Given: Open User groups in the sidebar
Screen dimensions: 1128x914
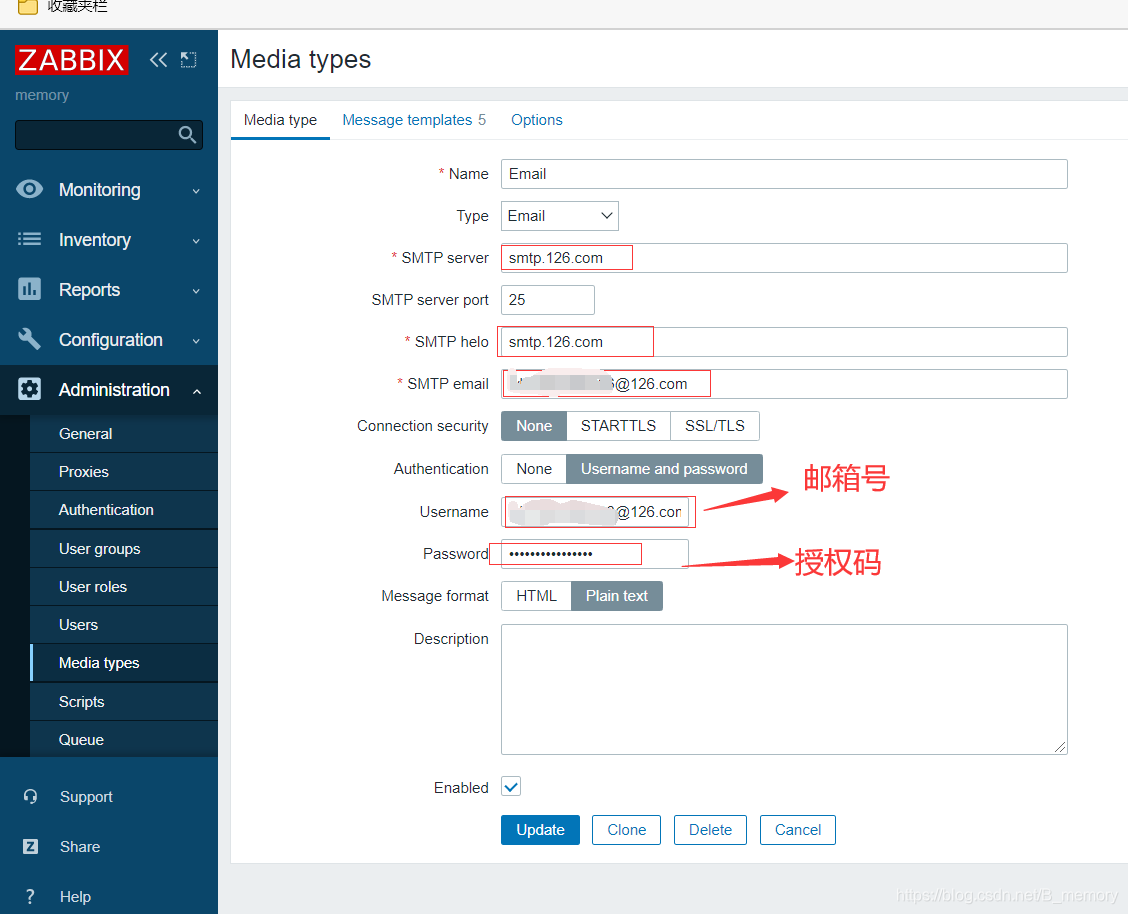Looking at the screenshot, I should click(124, 549).
